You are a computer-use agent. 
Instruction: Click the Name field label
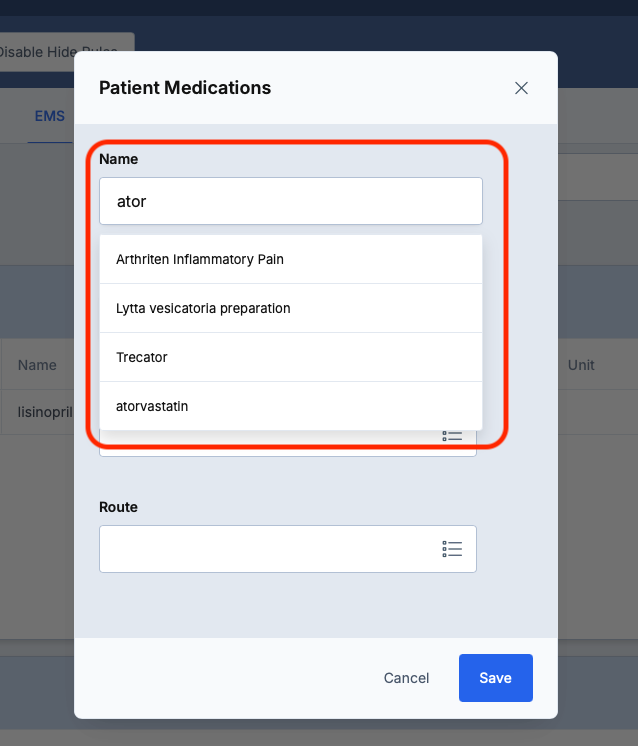tap(118, 159)
